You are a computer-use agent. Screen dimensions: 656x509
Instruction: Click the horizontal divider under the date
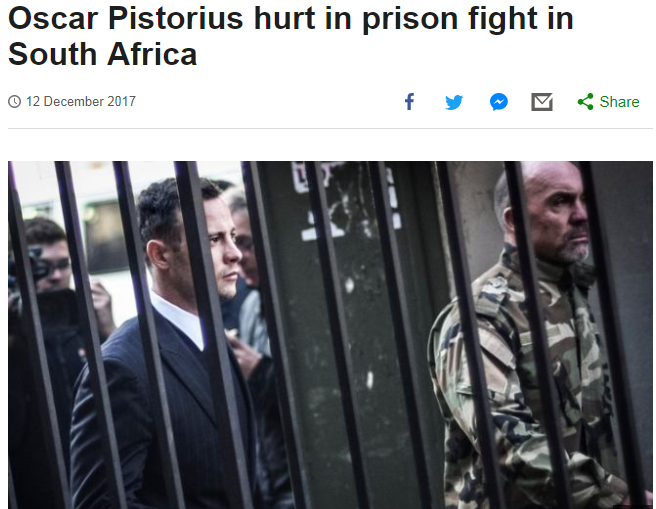click(330, 128)
